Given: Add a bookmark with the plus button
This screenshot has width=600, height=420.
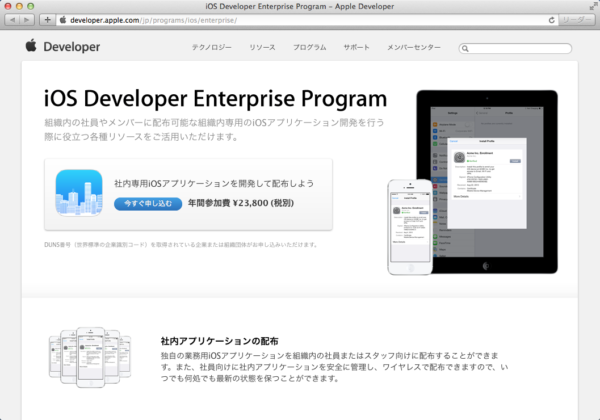Looking at the screenshot, I should click(47, 20).
